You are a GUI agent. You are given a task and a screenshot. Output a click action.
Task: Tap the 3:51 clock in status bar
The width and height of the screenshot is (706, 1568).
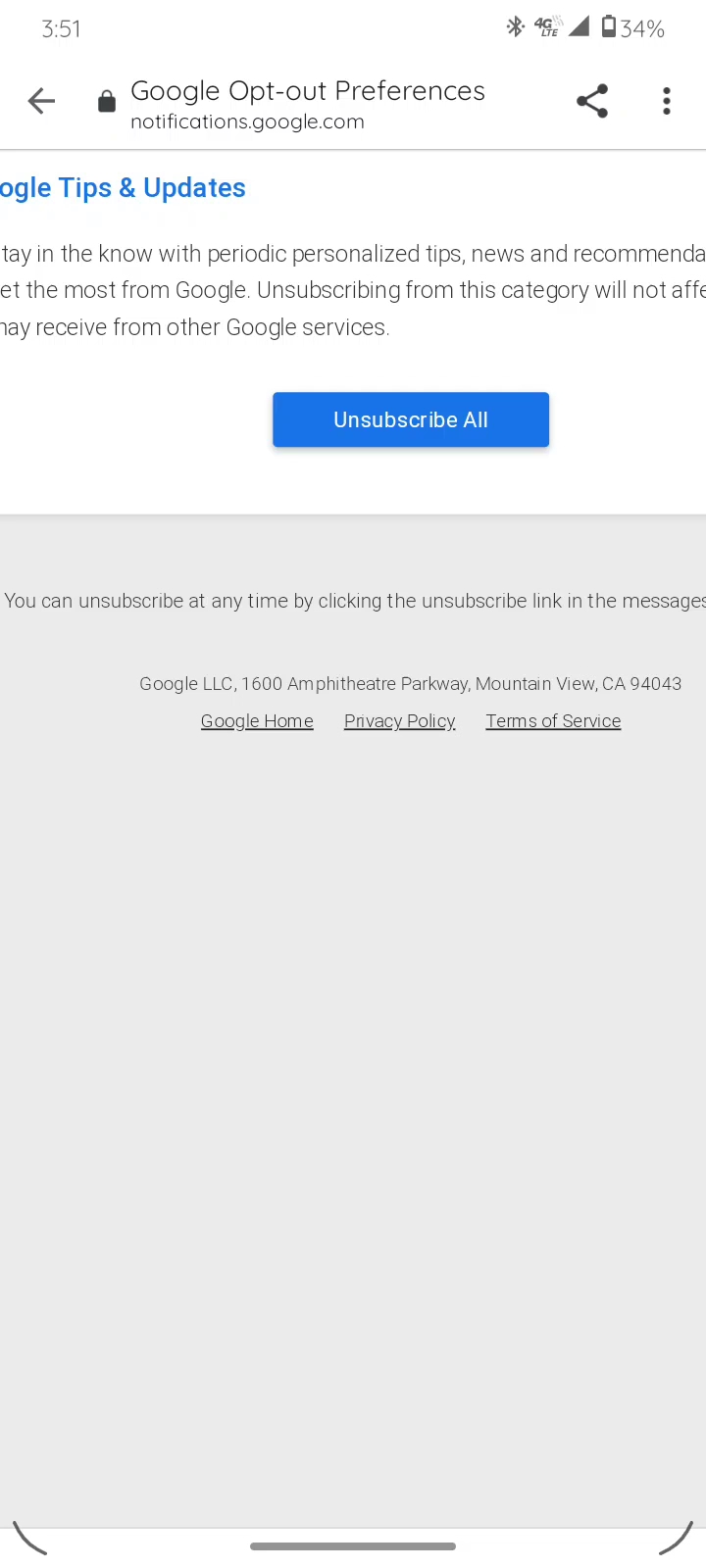point(61,29)
